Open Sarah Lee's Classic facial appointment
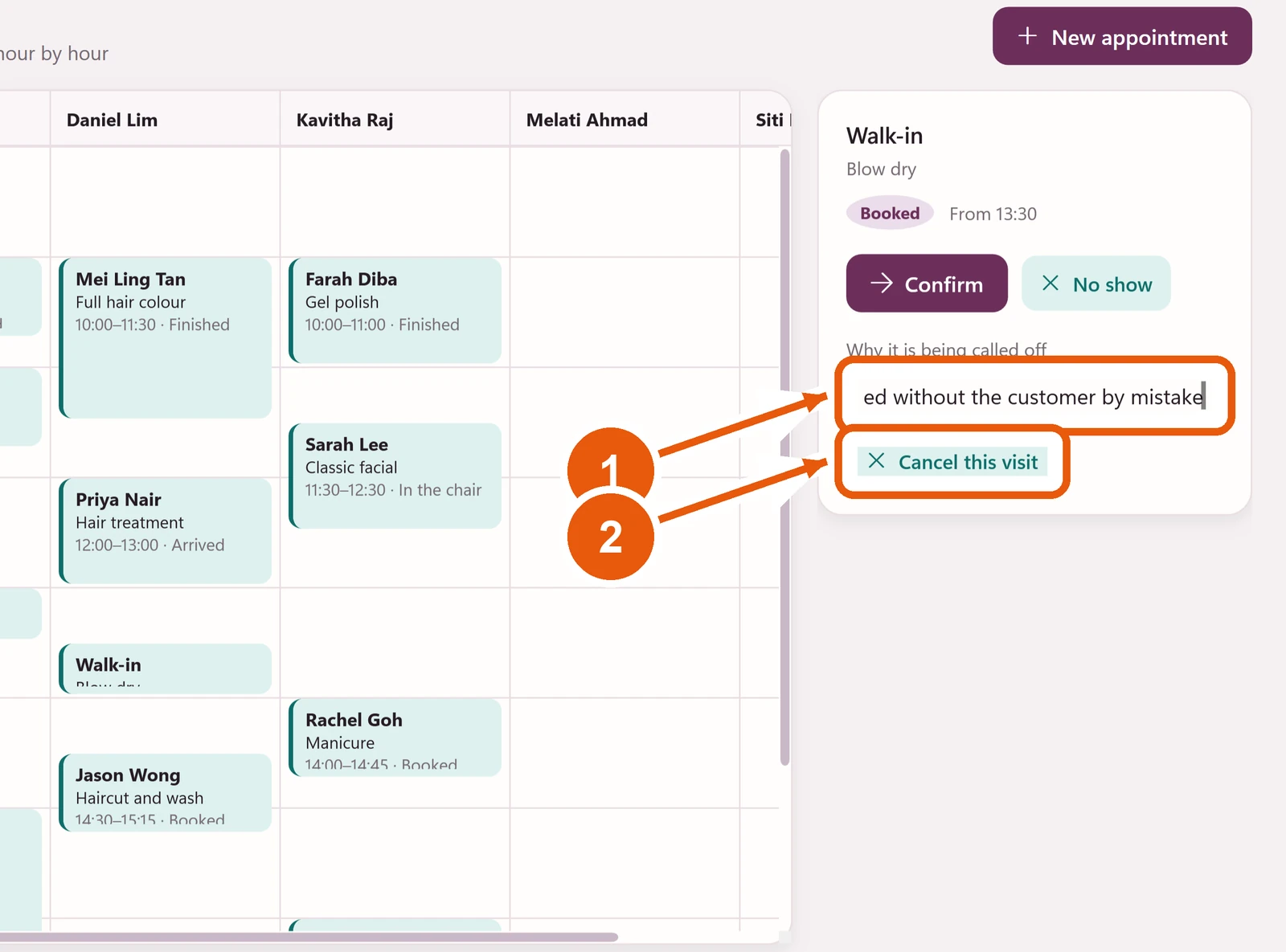This screenshot has width=1286, height=952. click(395, 476)
